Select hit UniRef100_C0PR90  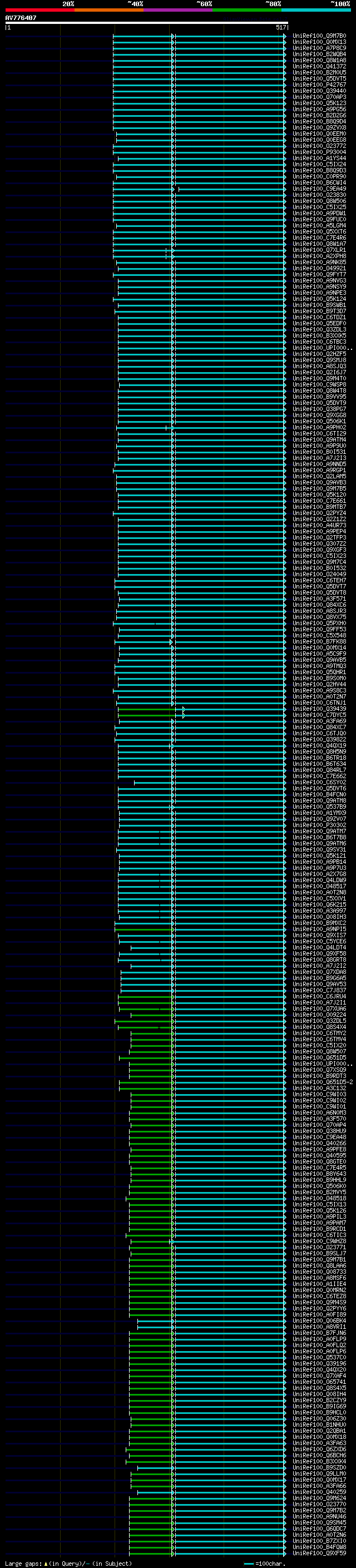[x=319, y=176]
